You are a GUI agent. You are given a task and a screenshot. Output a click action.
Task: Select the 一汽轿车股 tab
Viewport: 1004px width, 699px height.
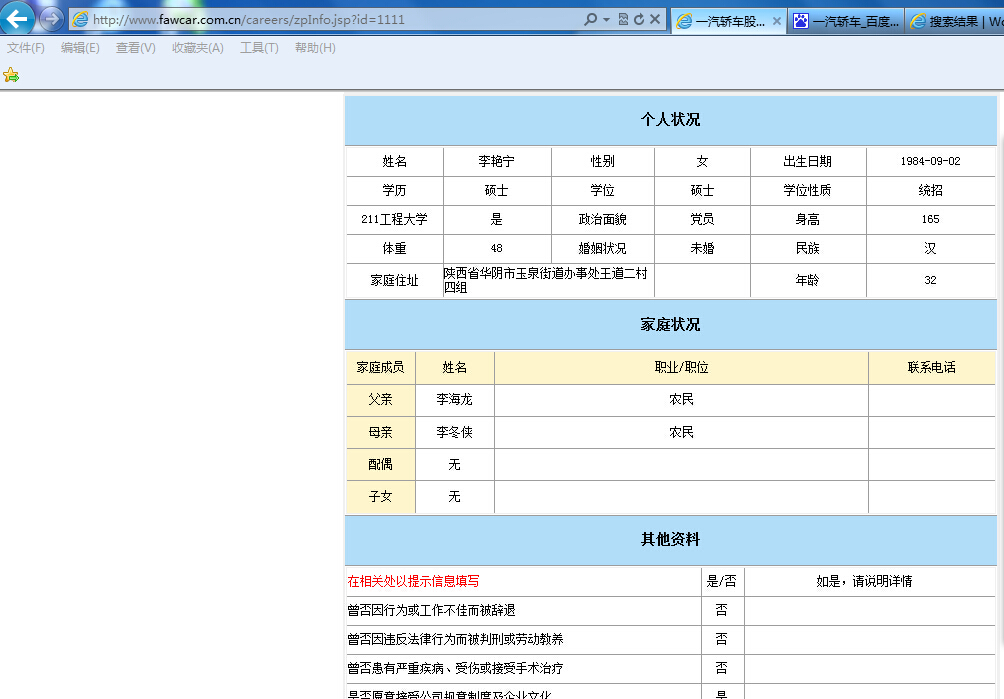[729, 21]
